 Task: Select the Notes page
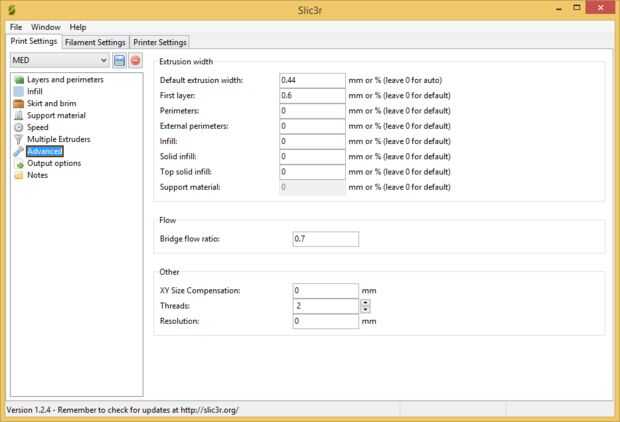click(x=37, y=175)
